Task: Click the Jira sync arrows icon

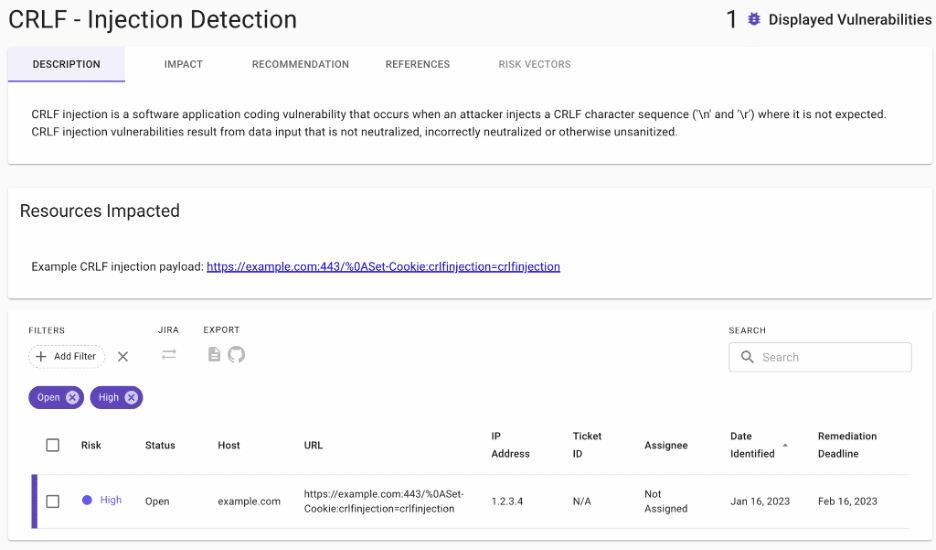Action: (x=169, y=355)
